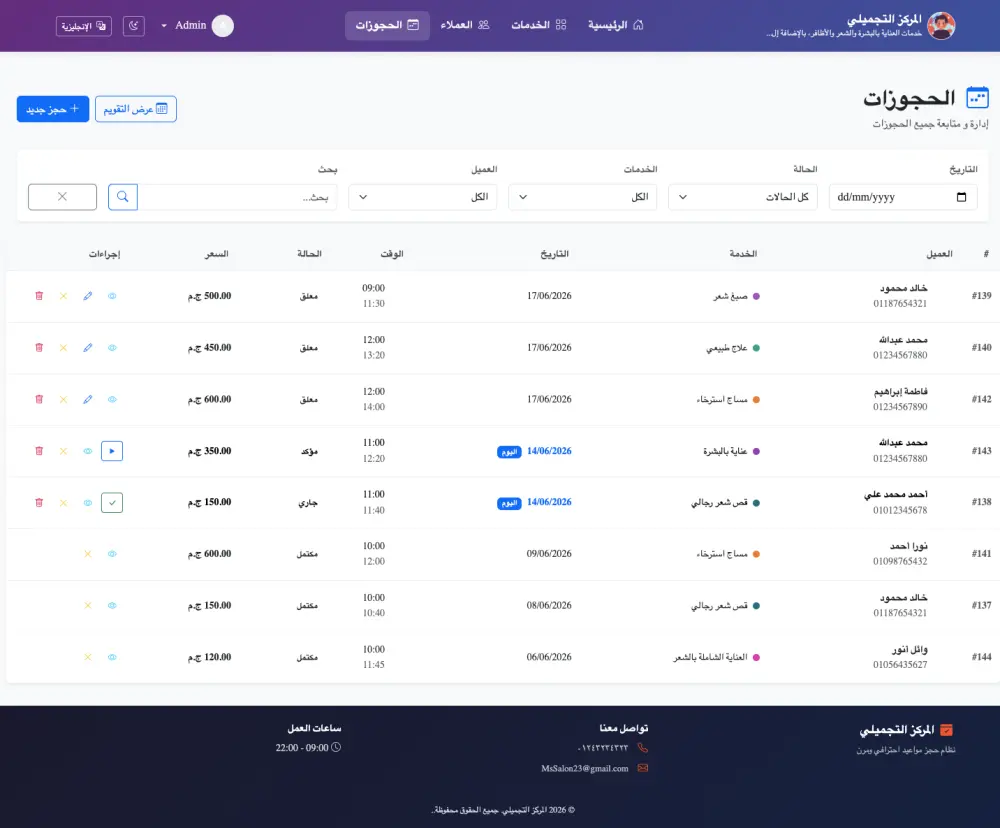Click the search magnifier button
The width and height of the screenshot is (1000, 828).
point(123,197)
